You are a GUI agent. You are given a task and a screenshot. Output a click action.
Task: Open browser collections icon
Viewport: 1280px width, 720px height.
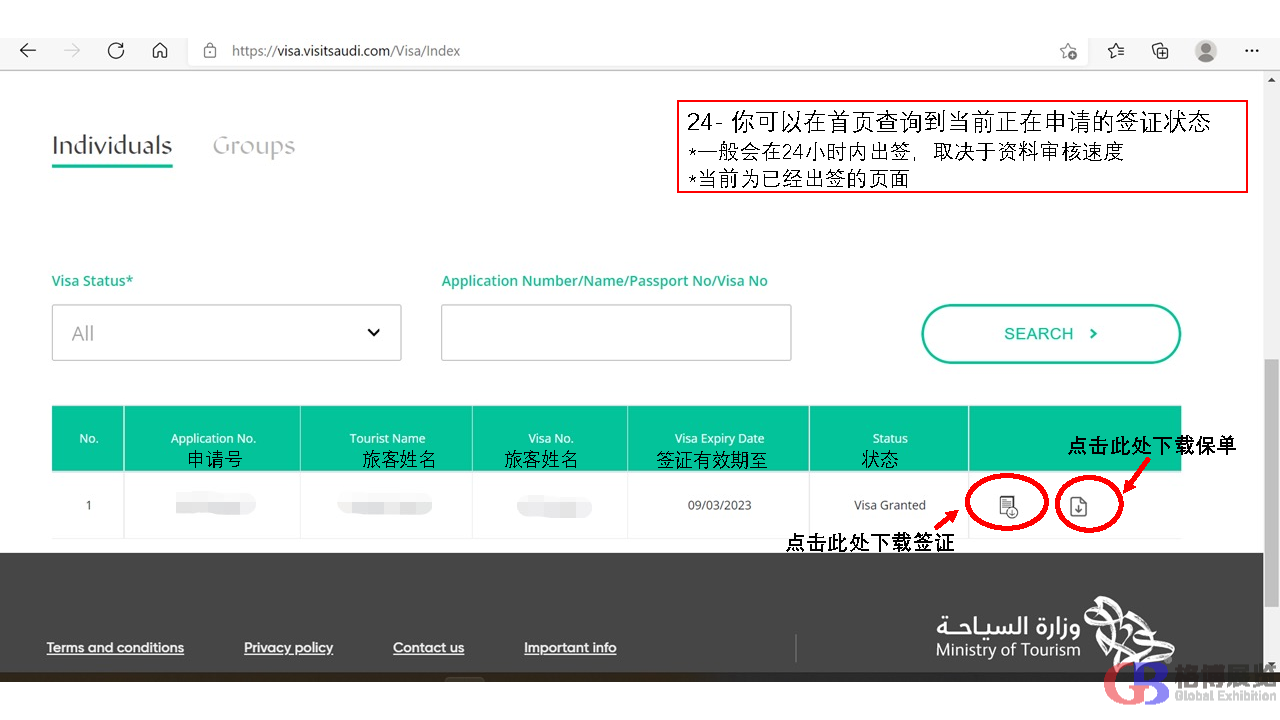[x=1160, y=51]
